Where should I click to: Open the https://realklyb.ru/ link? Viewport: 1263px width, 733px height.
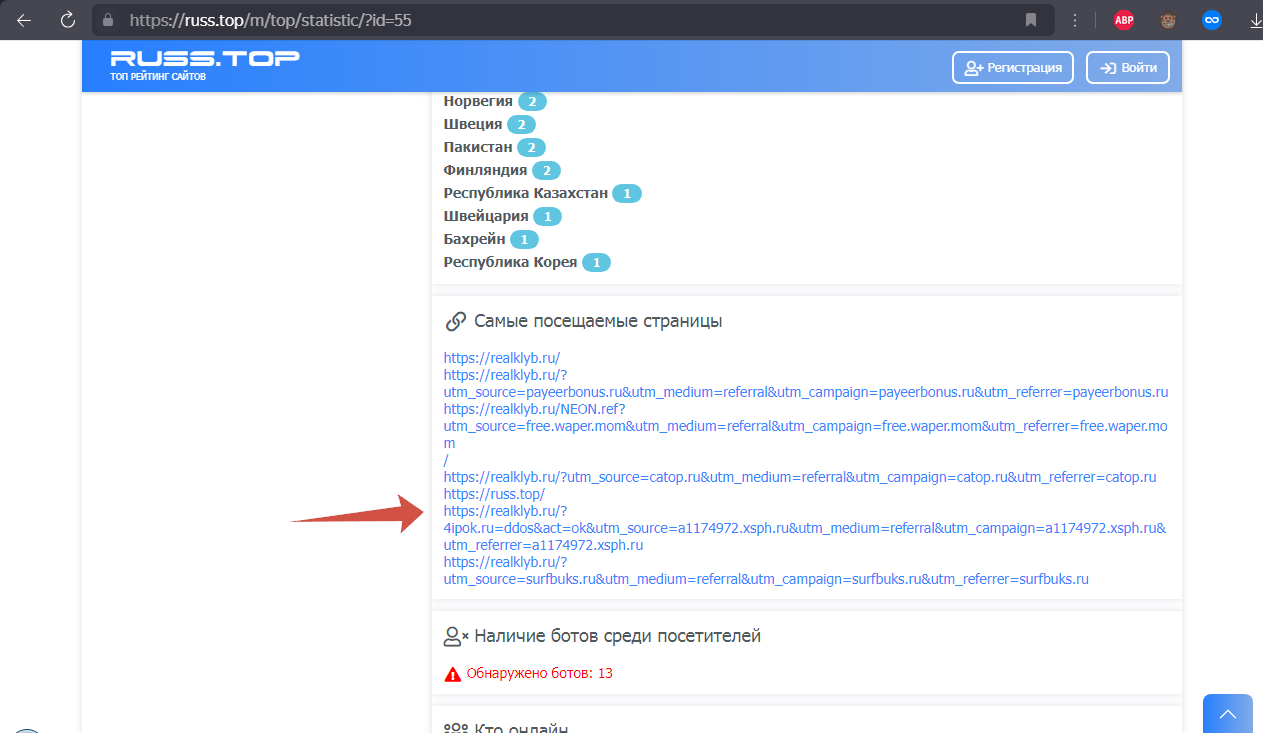[502, 357]
